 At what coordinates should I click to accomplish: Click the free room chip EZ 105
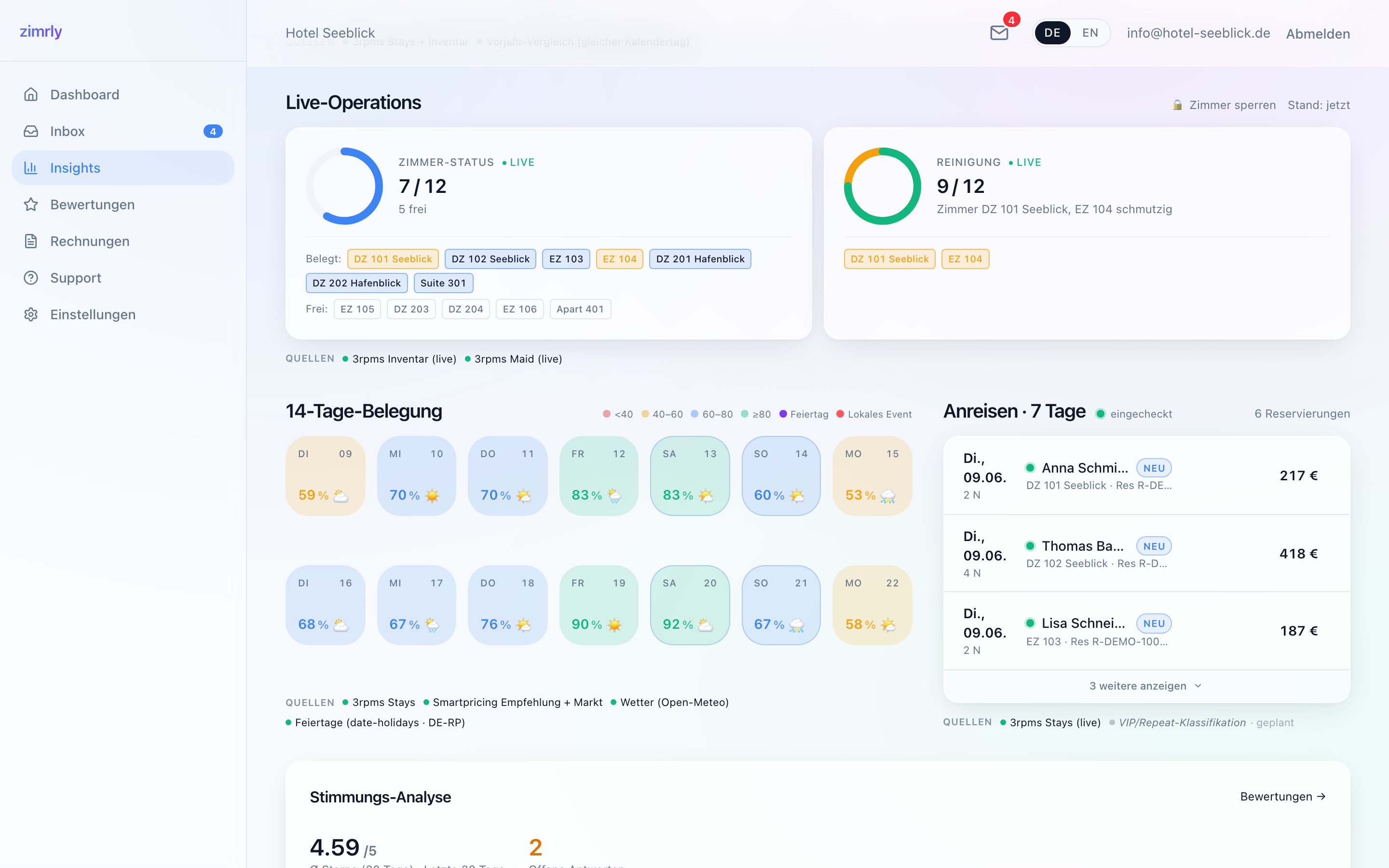tap(357, 310)
